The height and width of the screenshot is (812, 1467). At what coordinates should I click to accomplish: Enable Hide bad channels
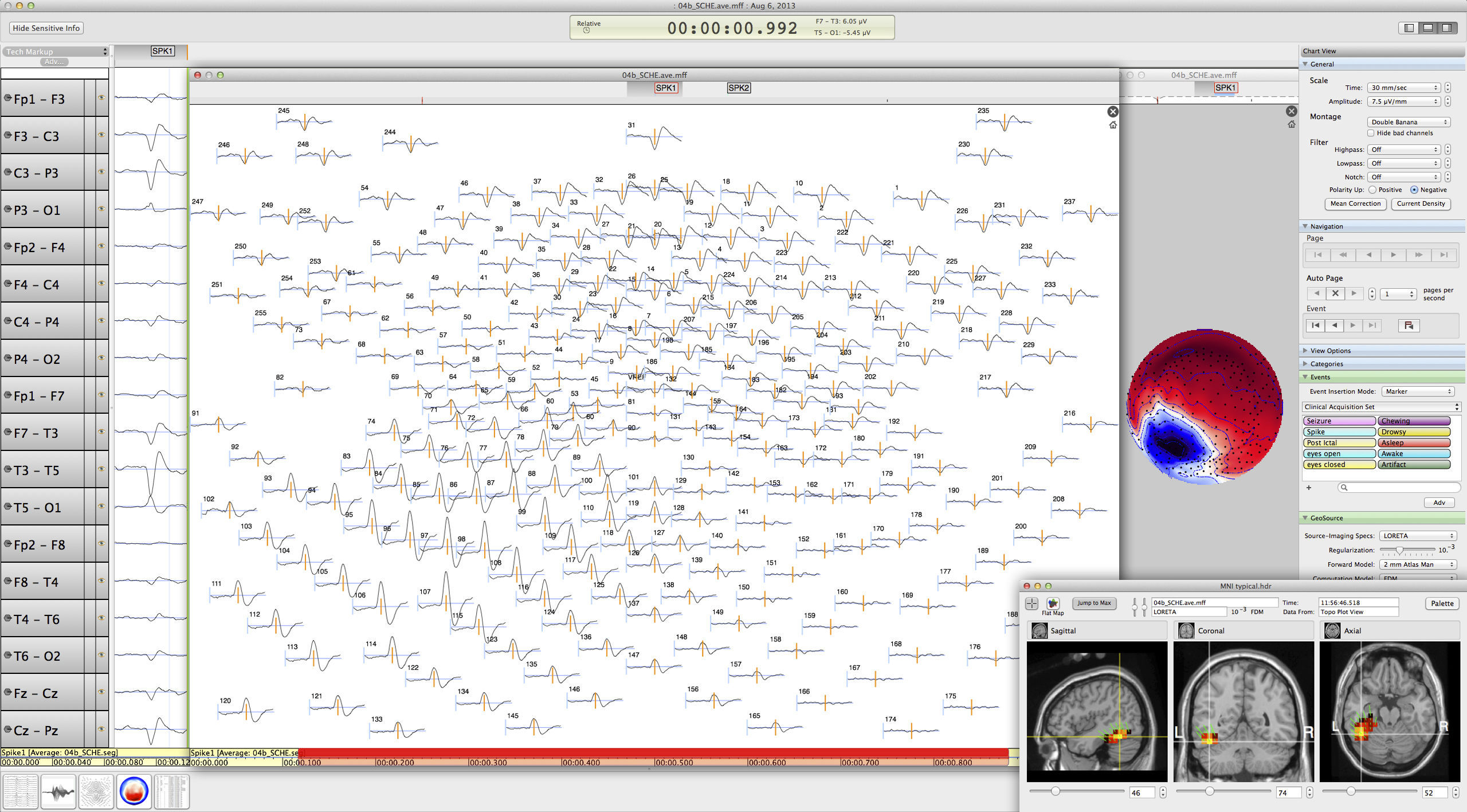1371,132
